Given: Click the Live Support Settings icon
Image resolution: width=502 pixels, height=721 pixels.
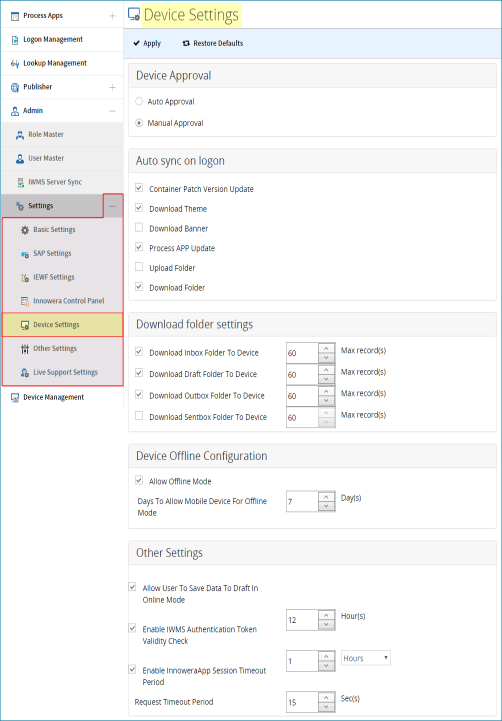Looking at the screenshot, I should pyautogui.click(x=25, y=373).
